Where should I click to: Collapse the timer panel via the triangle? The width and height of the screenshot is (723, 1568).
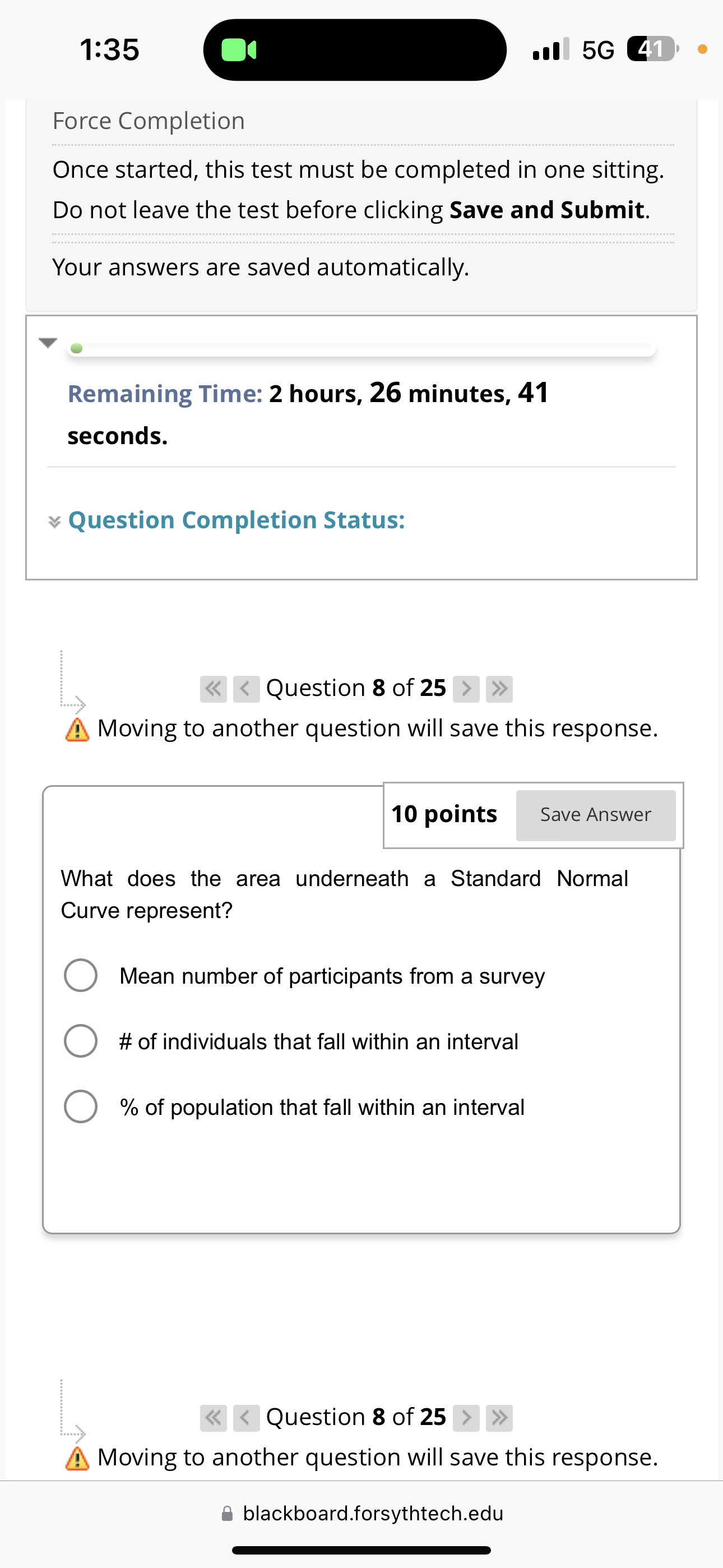48,343
